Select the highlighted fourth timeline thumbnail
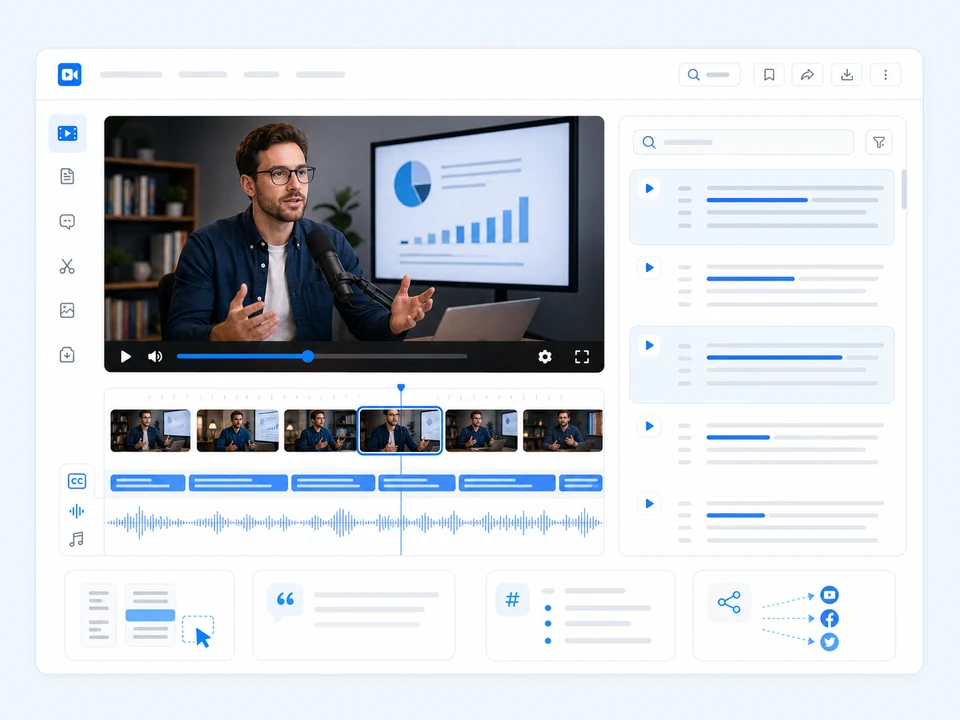Screen dimensions: 960x720 click(x=400, y=431)
